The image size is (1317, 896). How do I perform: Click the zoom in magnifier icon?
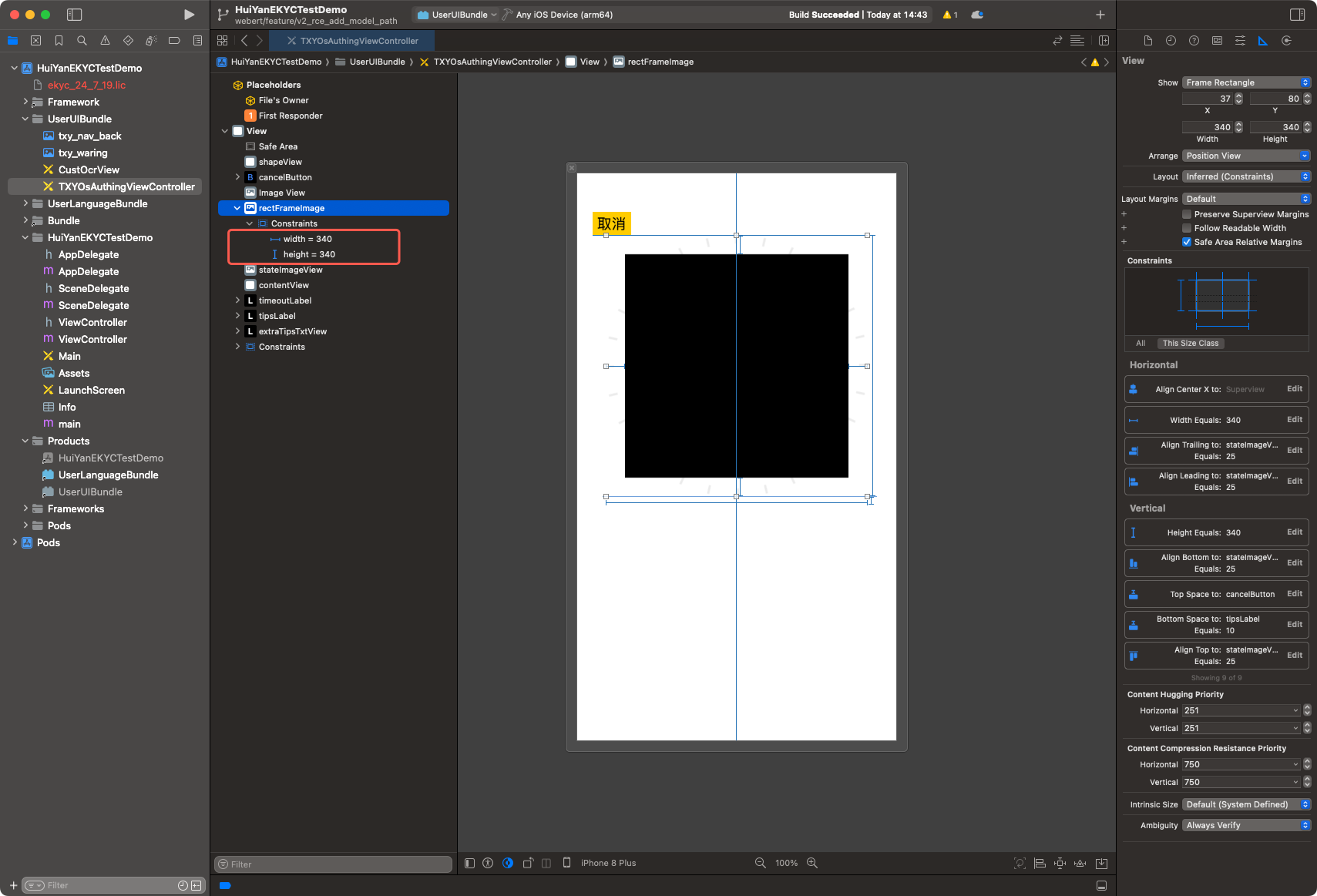(x=812, y=863)
